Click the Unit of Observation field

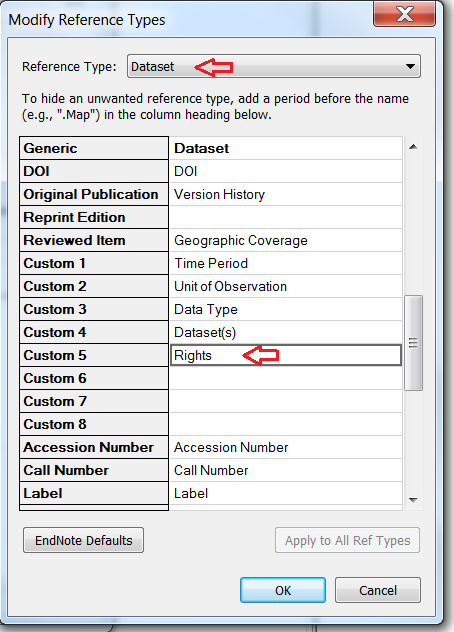[x=286, y=286]
